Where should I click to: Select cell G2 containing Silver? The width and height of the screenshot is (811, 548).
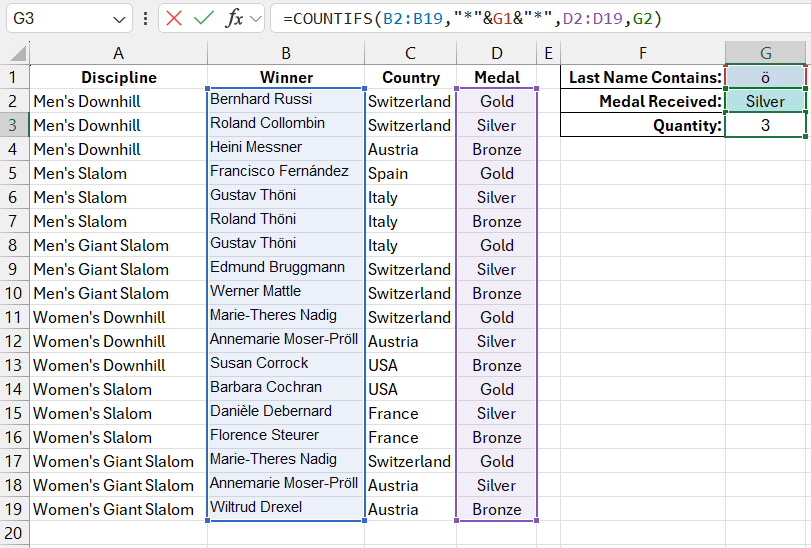[x=765, y=101]
